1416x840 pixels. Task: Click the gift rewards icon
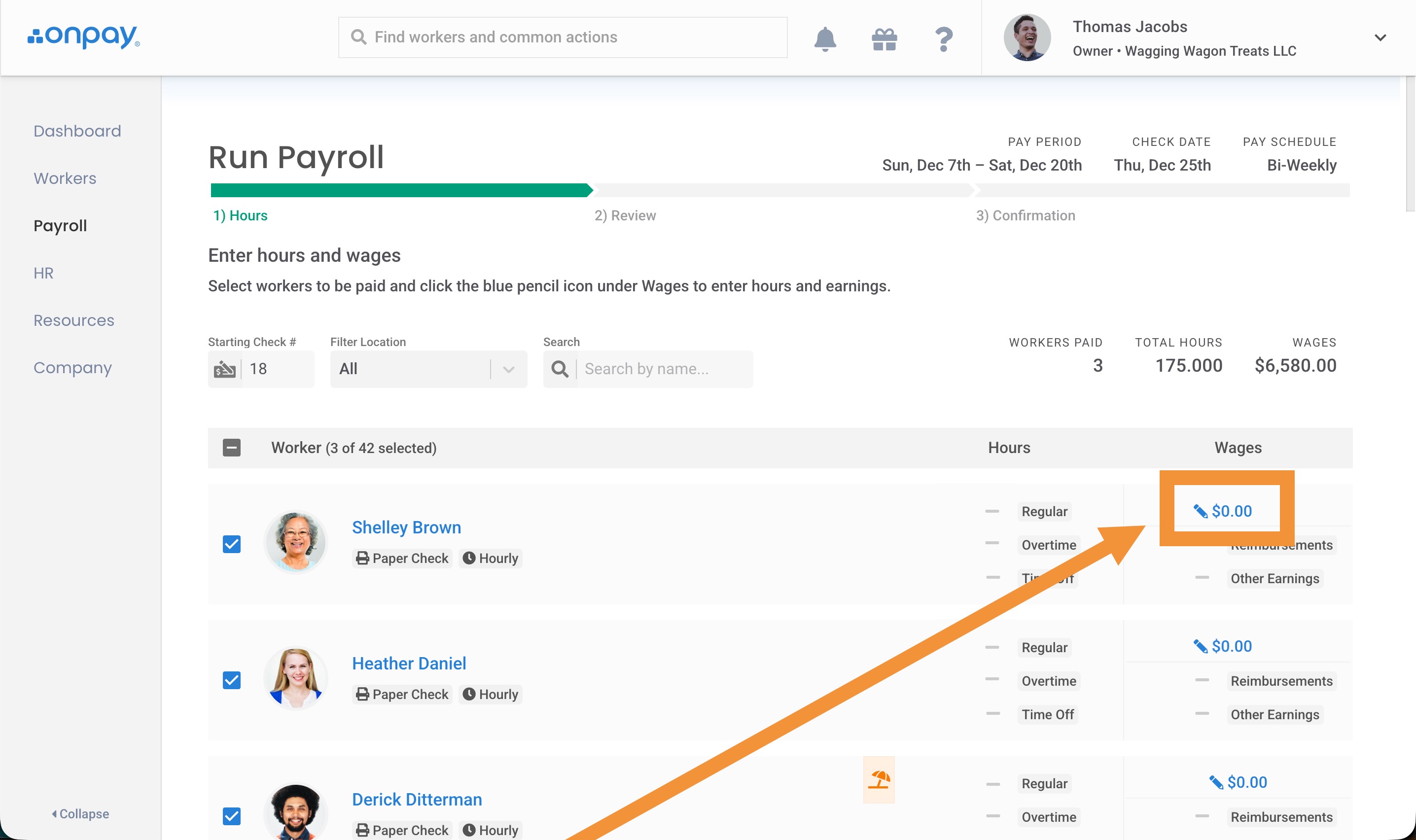tap(884, 39)
